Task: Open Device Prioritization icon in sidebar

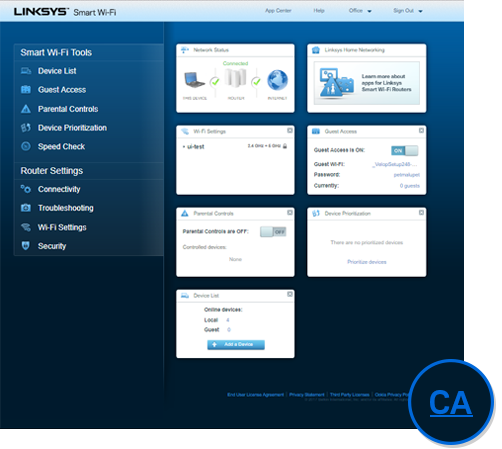Action: coord(26,128)
